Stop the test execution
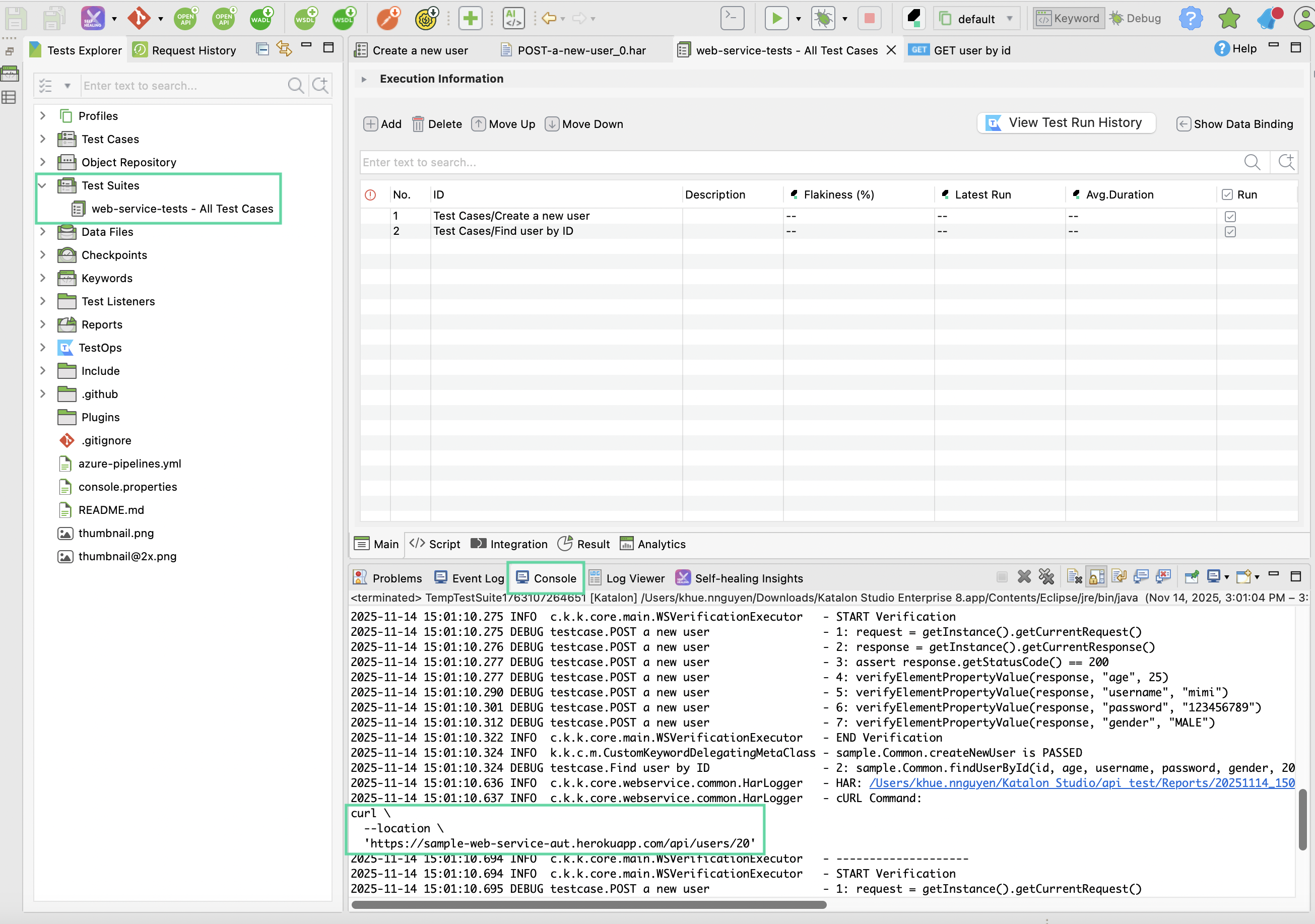The height and width of the screenshot is (924, 1315). (870, 18)
